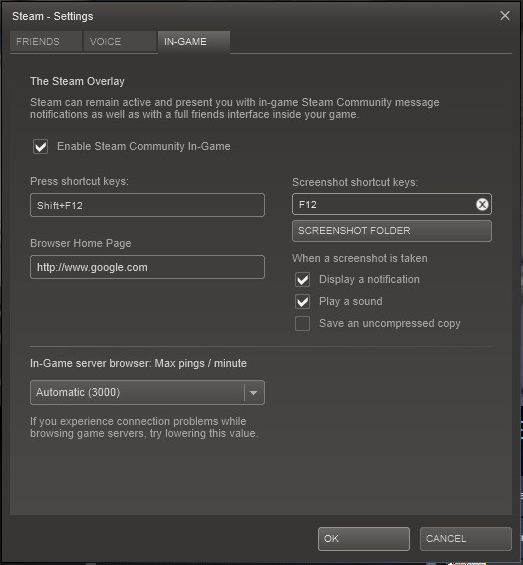Image resolution: width=523 pixels, height=565 pixels.
Task: Select the In-Game tab
Action: [x=194, y=41]
